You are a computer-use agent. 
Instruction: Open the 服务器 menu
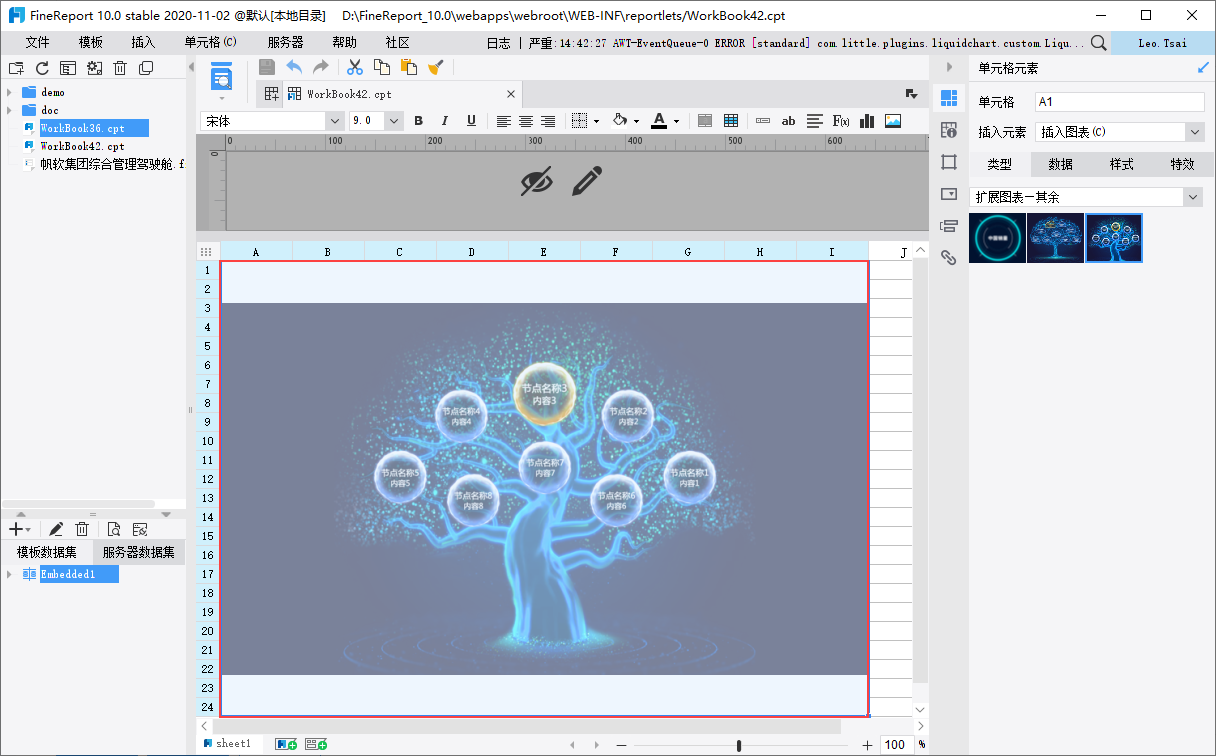[x=285, y=43]
